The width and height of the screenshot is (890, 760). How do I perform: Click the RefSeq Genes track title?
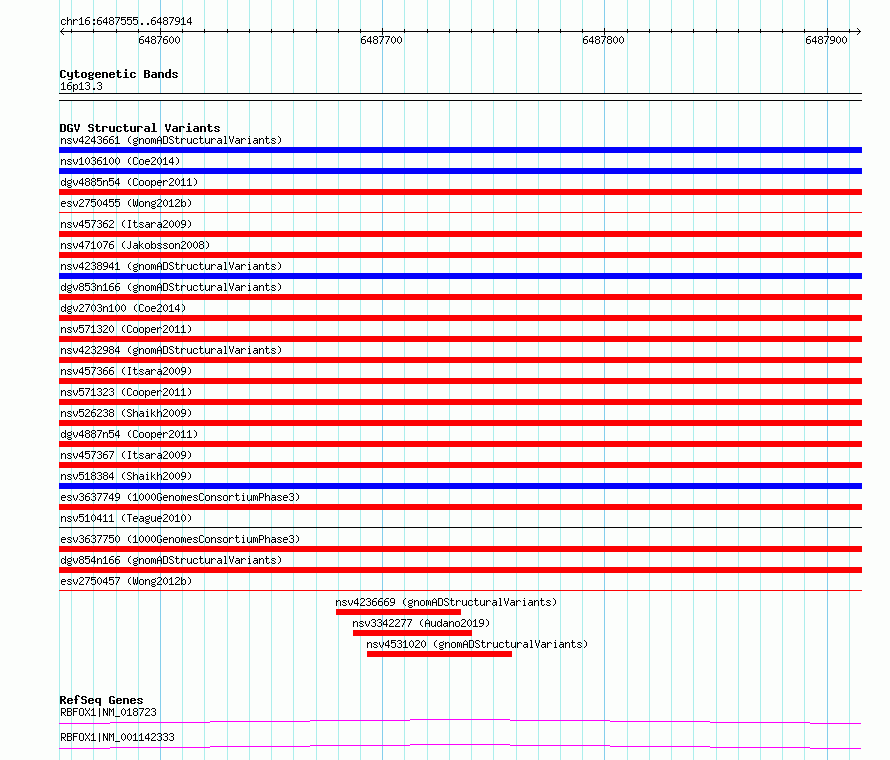click(102, 700)
